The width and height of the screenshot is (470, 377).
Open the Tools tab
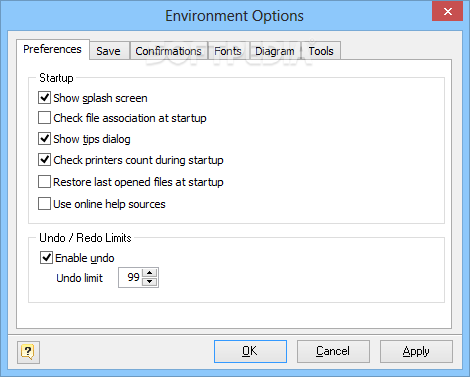321,51
